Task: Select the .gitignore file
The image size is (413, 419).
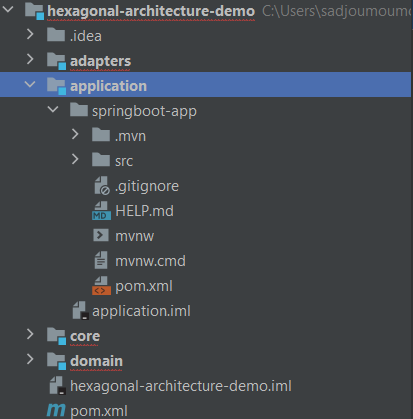Action: (147, 186)
